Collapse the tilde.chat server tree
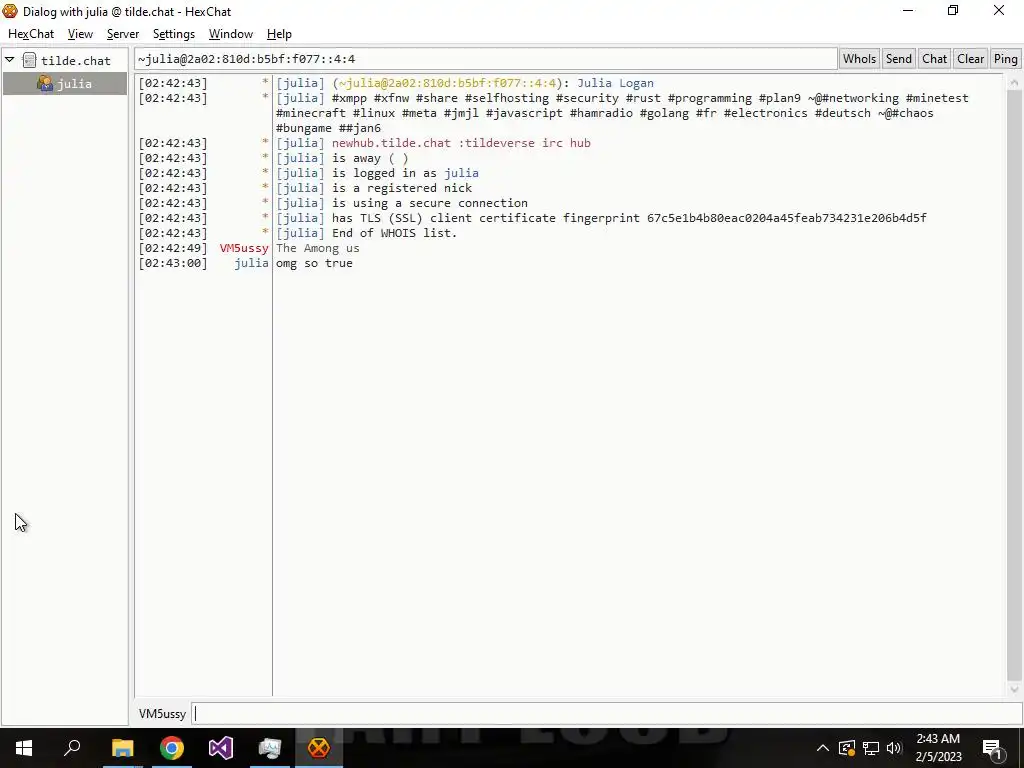The image size is (1024, 768). 10,60
